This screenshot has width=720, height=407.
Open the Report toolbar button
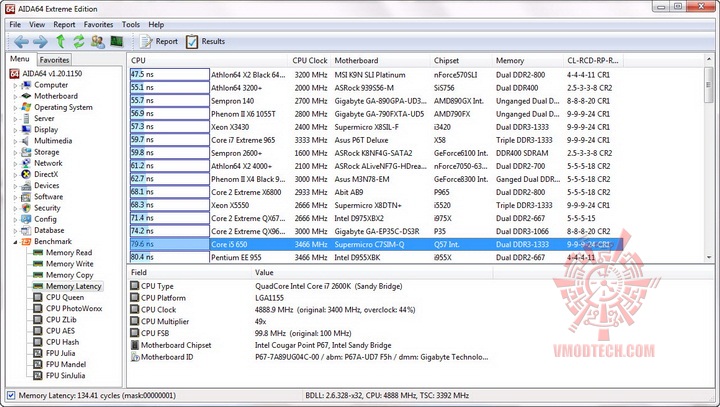(158, 42)
